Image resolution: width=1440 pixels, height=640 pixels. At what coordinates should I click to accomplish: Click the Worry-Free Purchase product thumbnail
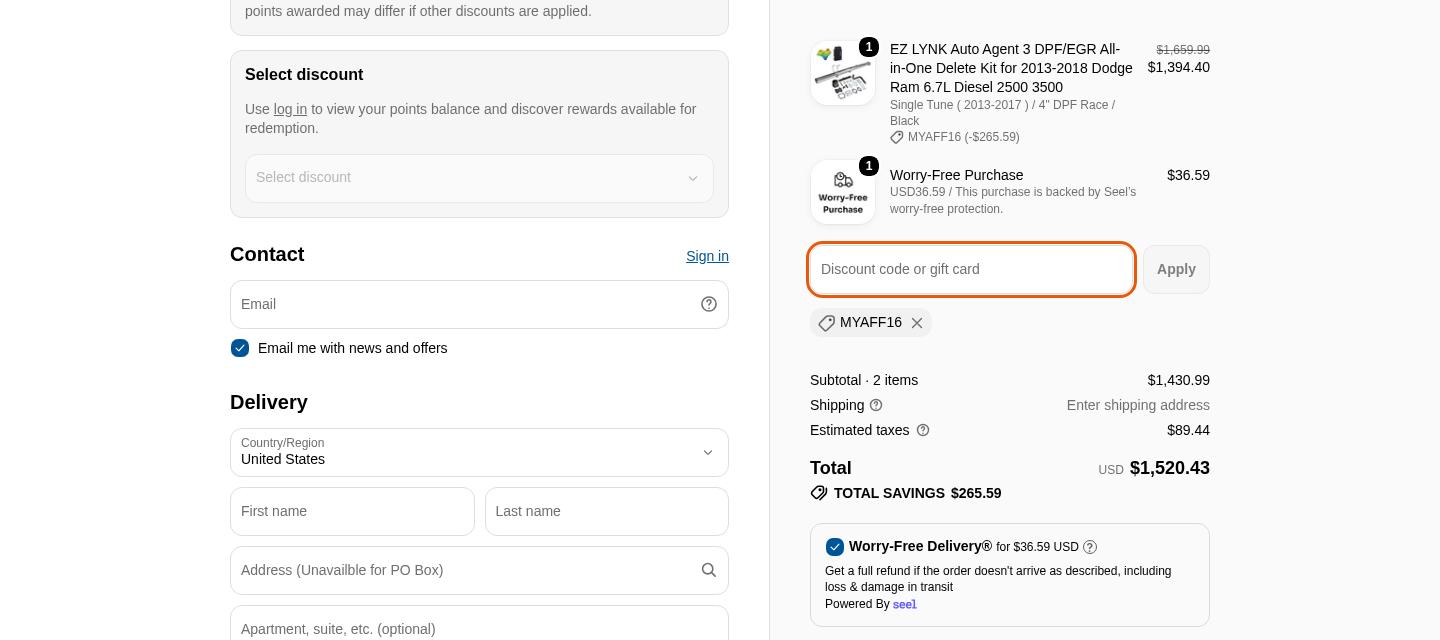(x=843, y=192)
